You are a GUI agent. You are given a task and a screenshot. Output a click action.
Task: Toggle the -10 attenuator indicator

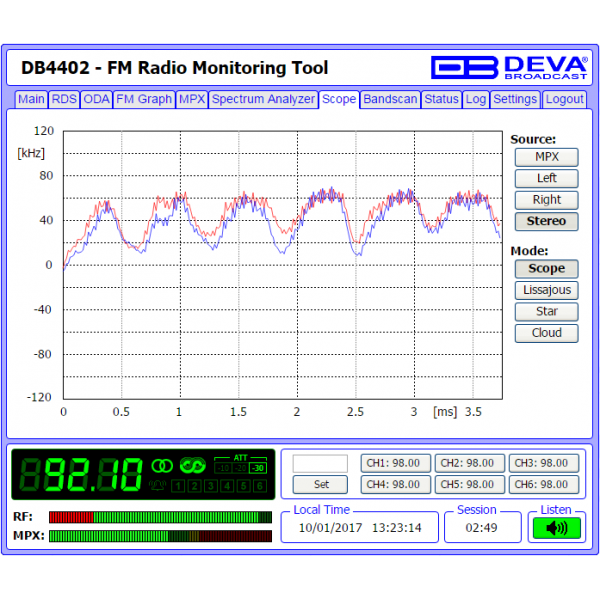coord(223,468)
